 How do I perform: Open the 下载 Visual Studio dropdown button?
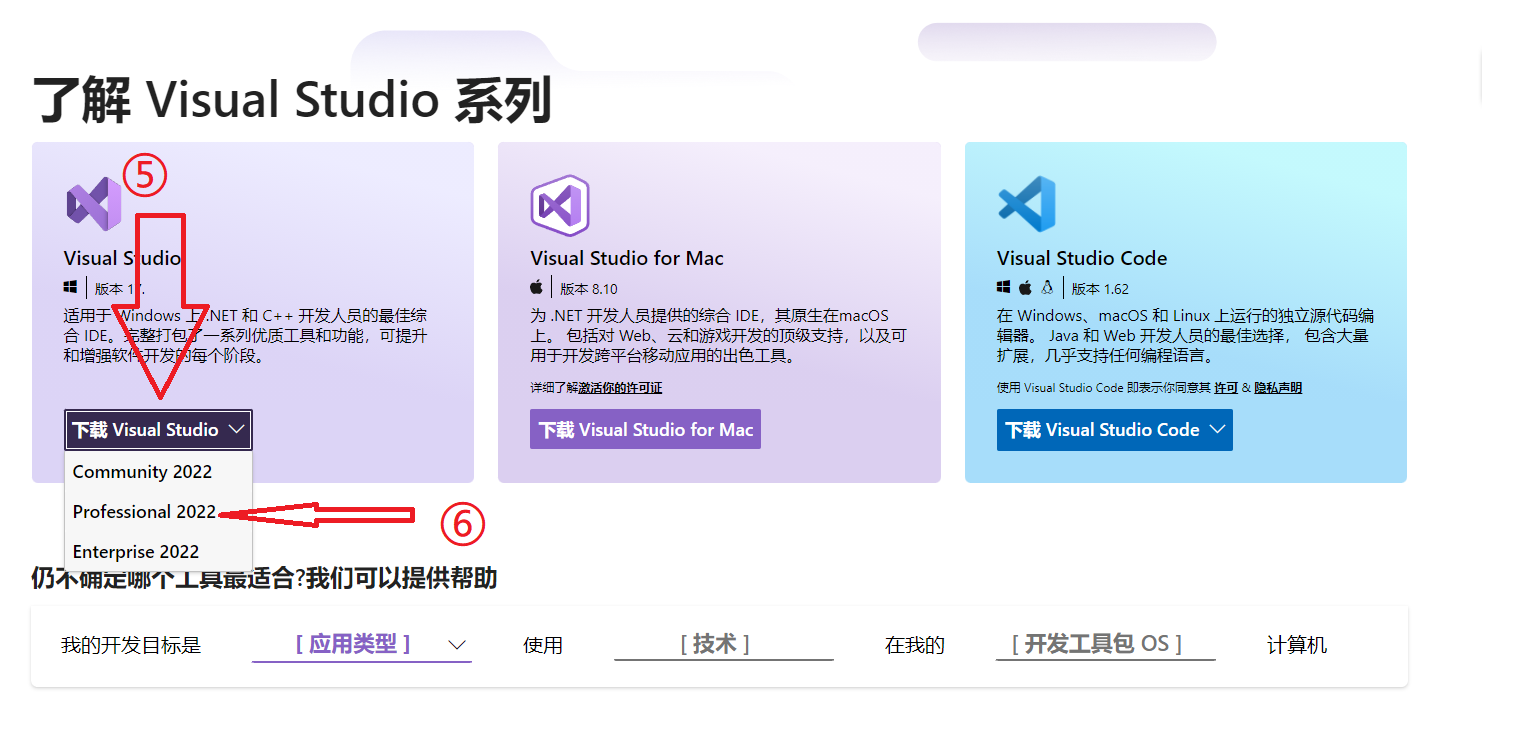(x=158, y=430)
